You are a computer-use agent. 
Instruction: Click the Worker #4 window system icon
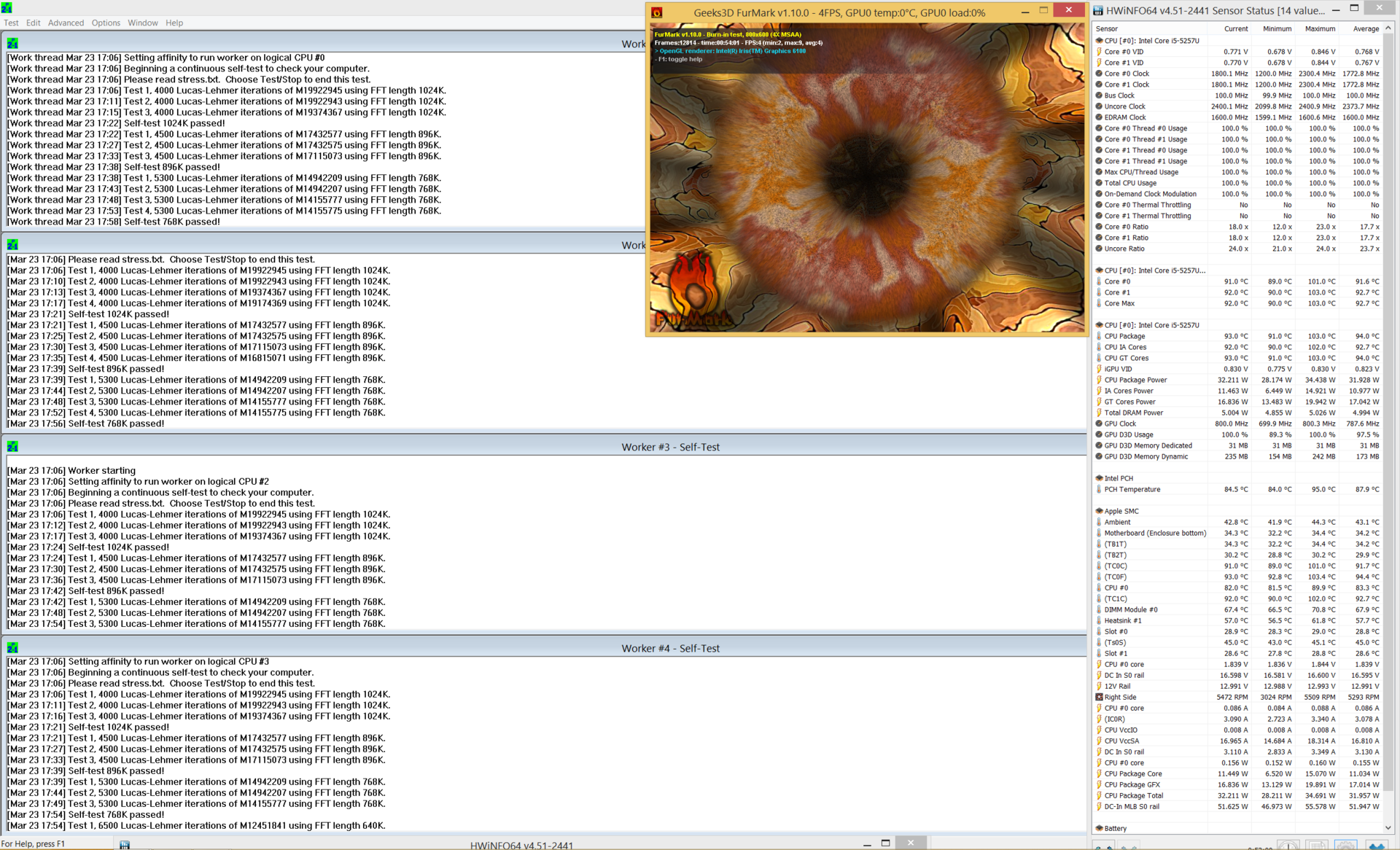tap(12, 648)
